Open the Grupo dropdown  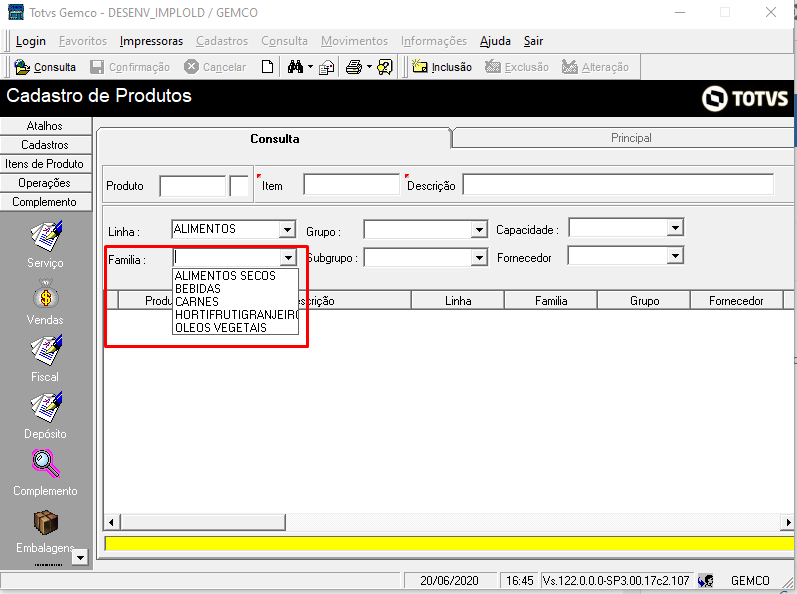click(479, 230)
